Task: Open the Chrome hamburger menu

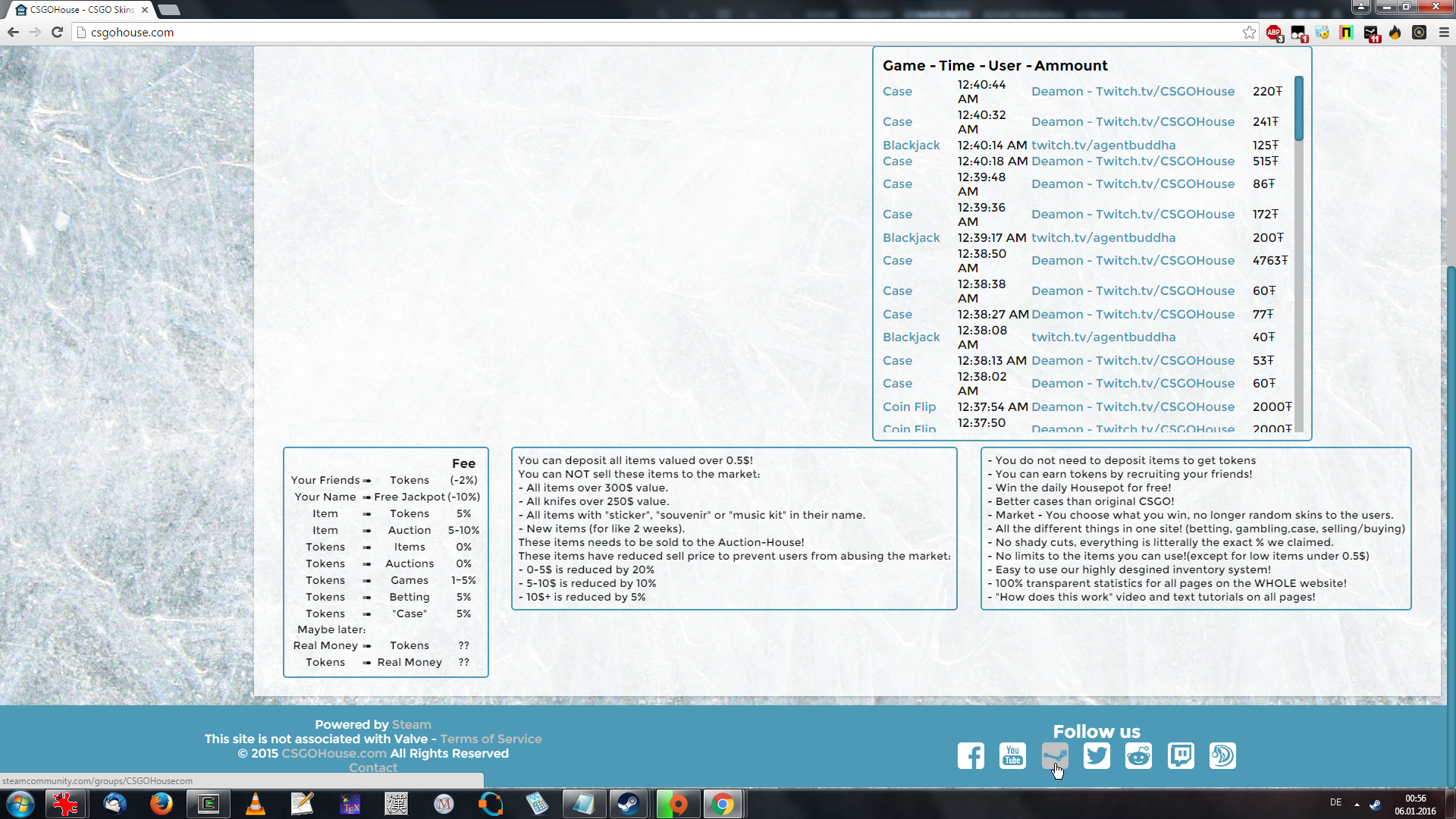Action: (1444, 33)
